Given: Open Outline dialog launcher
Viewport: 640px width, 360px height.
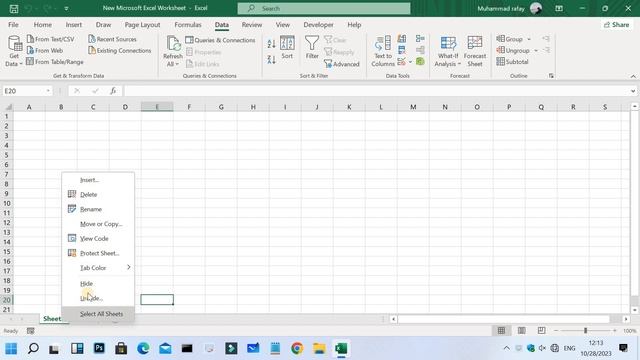Looking at the screenshot, I should (551, 76).
